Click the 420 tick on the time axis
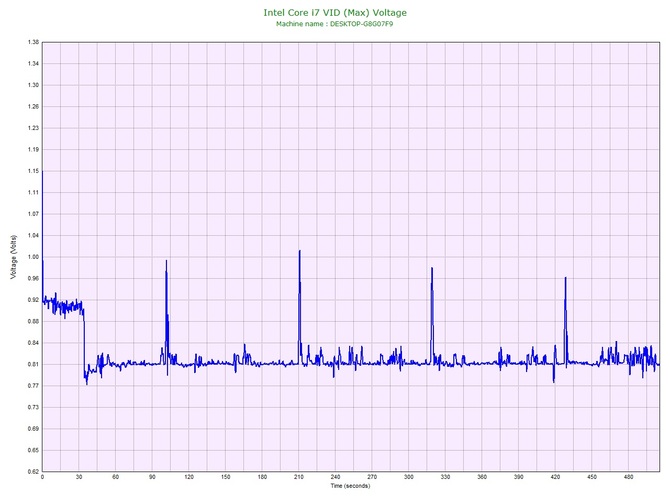The height and width of the screenshot is (503, 670). [555, 477]
